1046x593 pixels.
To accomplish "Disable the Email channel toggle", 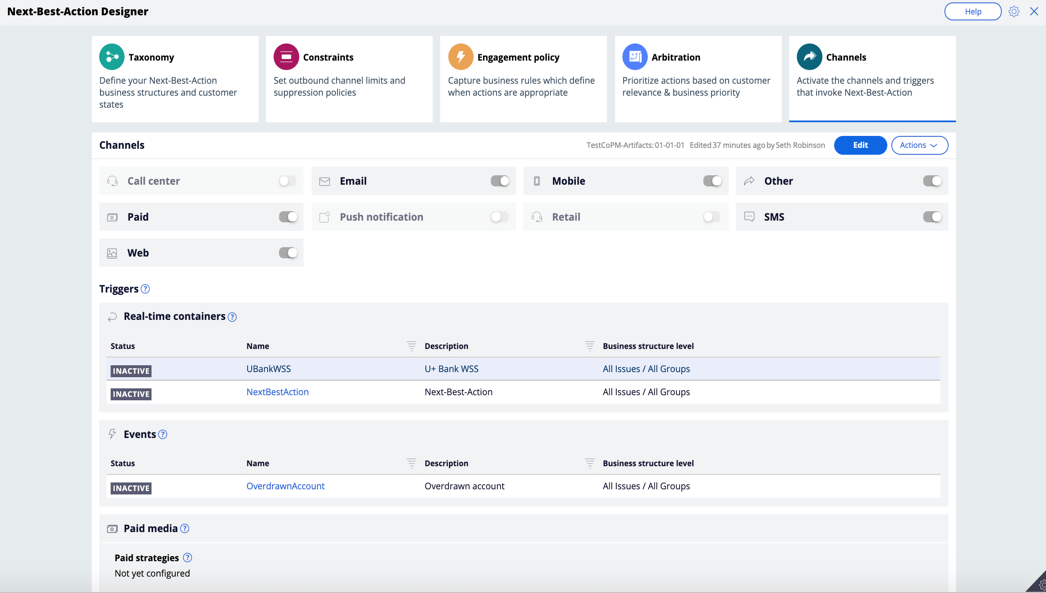I will 500,181.
